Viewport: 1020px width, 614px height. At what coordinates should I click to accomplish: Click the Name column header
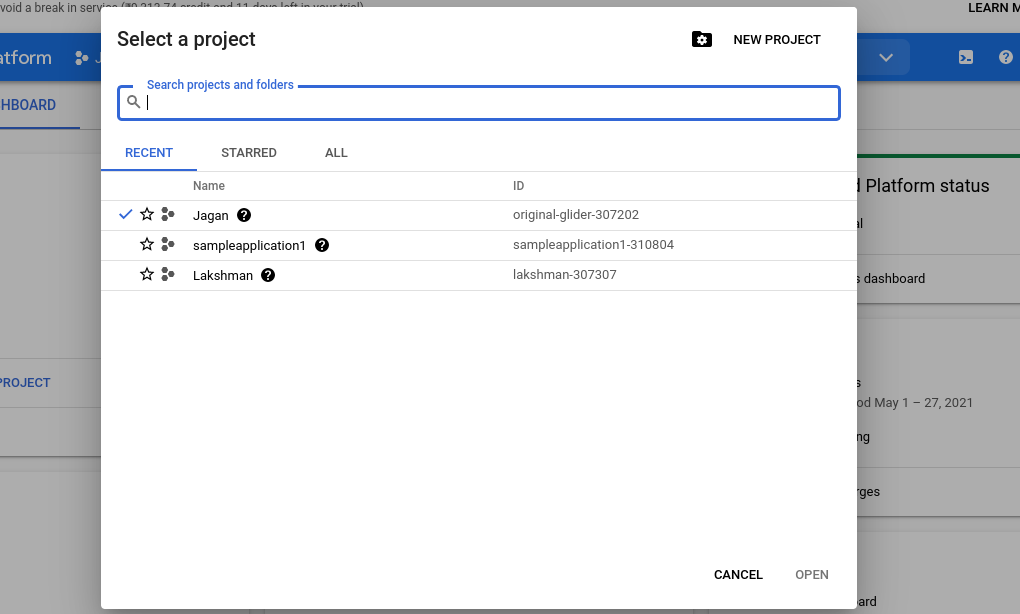(x=209, y=186)
